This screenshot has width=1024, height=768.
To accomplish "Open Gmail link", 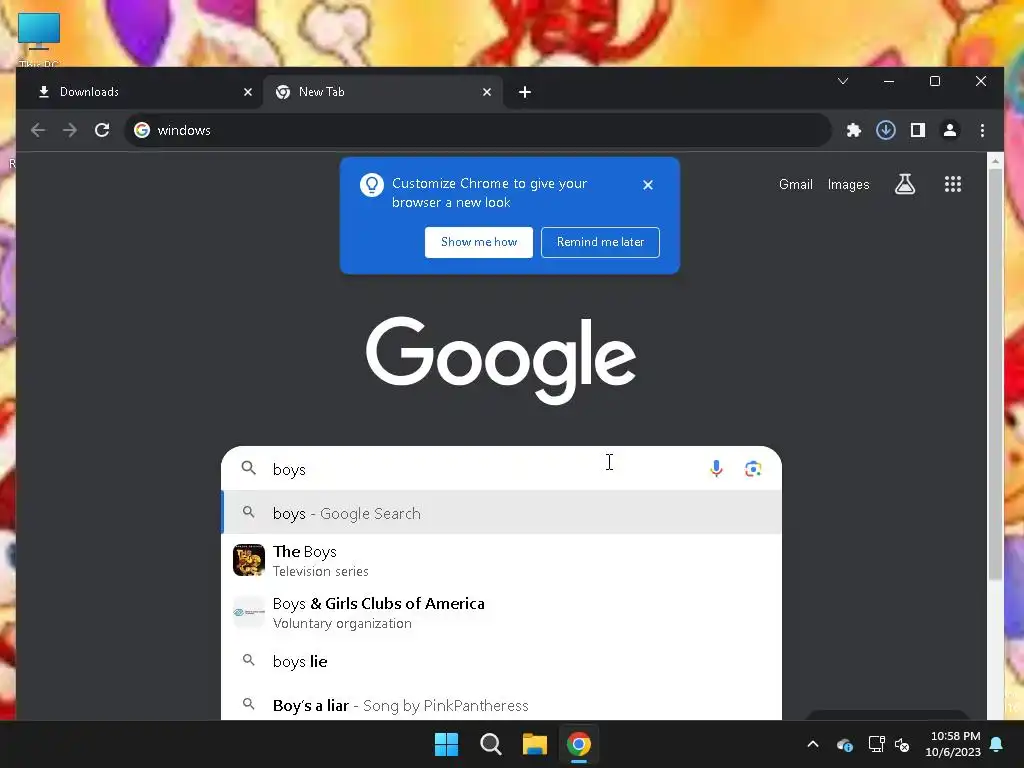I will 795,185.
